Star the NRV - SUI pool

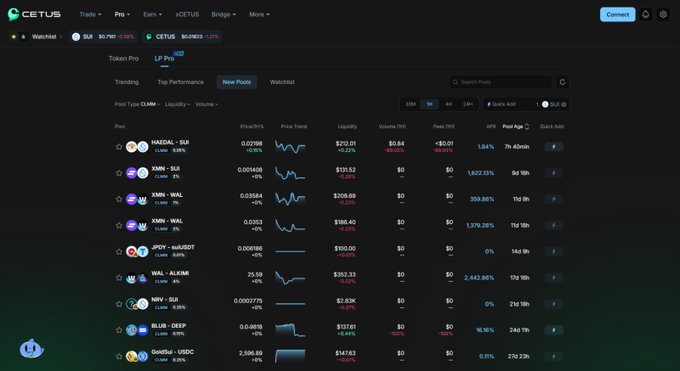(119, 304)
